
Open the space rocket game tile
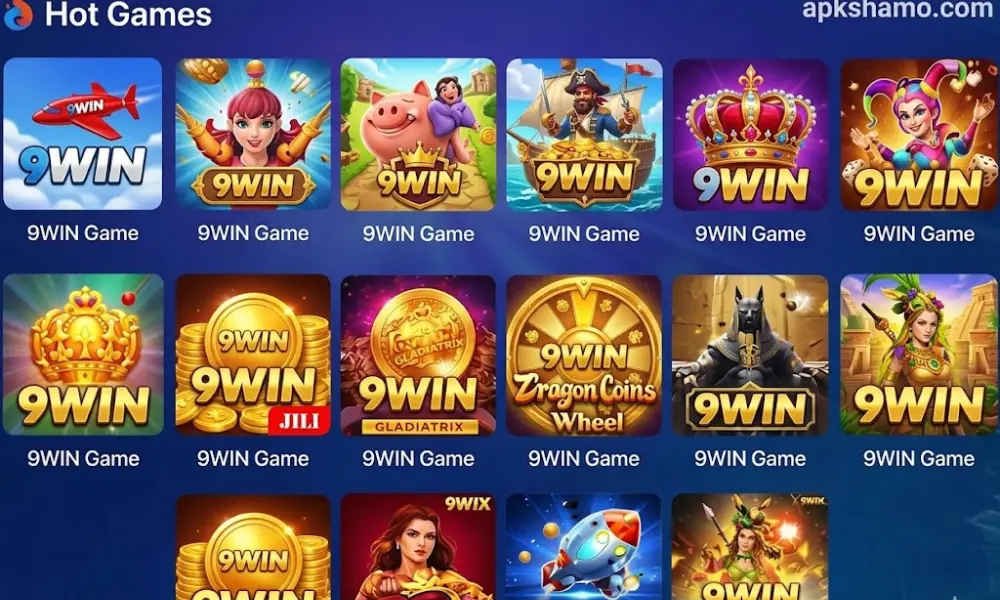tap(584, 547)
